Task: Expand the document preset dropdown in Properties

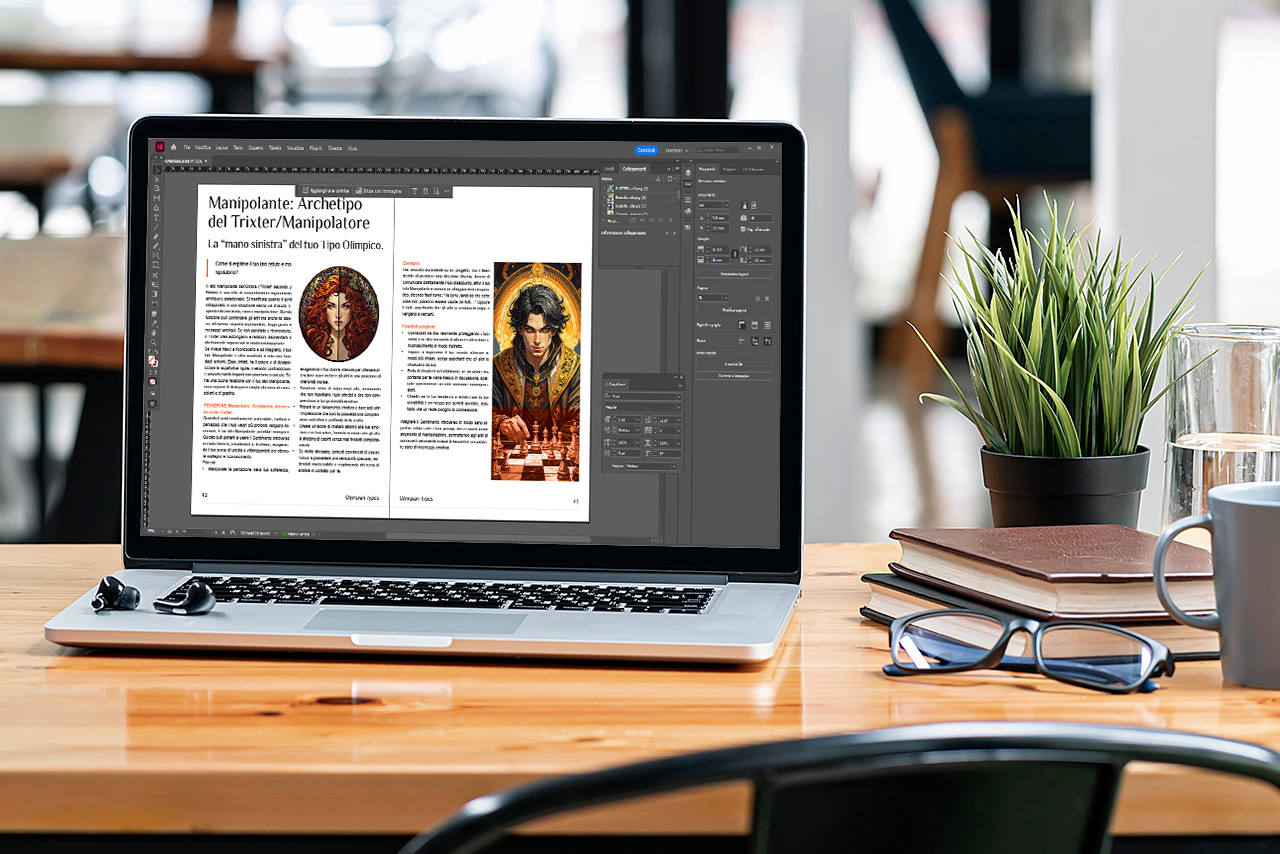Action: click(714, 204)
